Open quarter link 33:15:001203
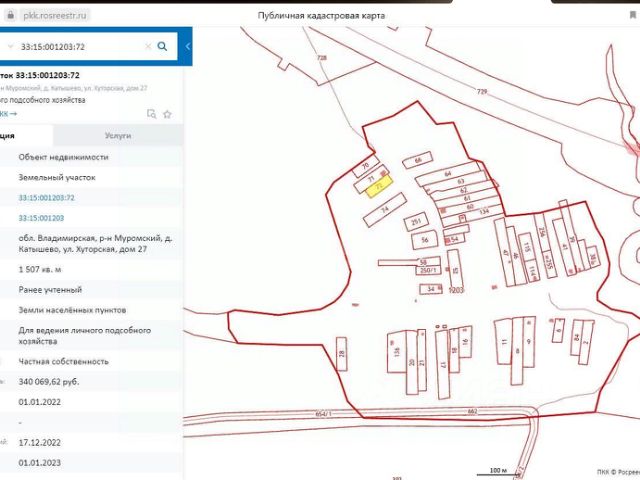 pos(41,218)
